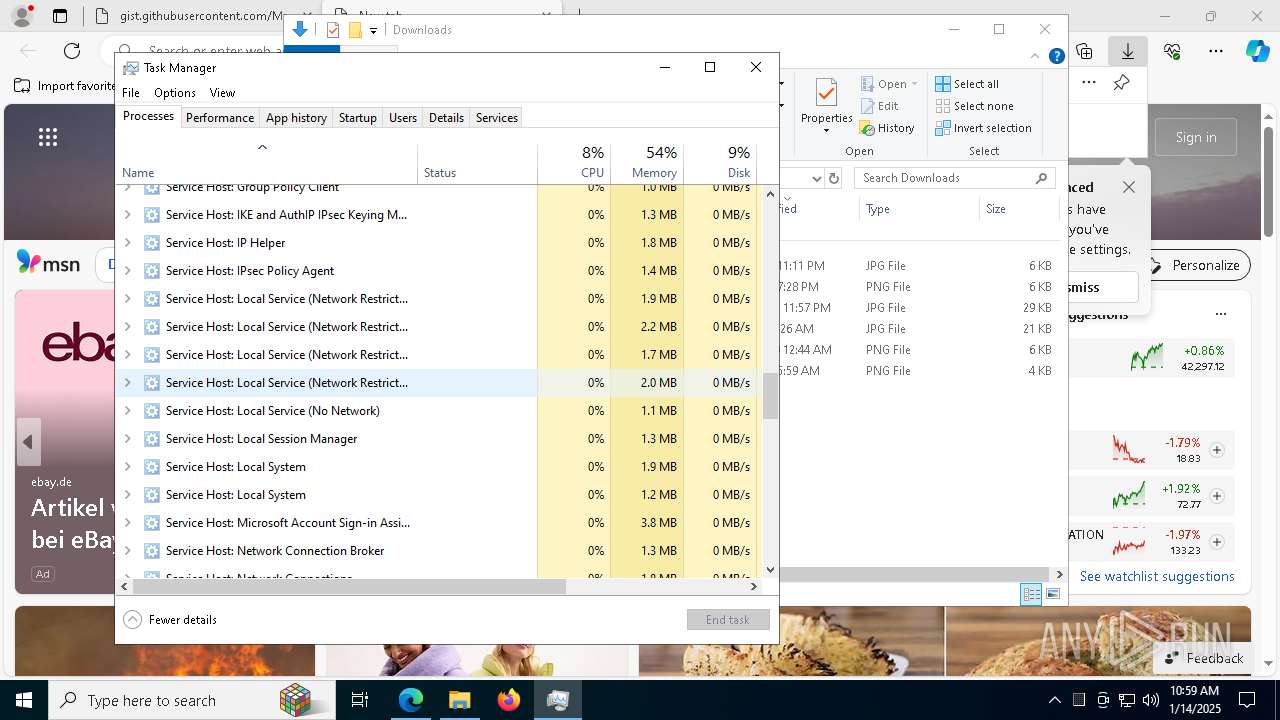This screenshot has height=720, width=1280.
Task: Switch to the Performance tab
Action: click(220, 118)
